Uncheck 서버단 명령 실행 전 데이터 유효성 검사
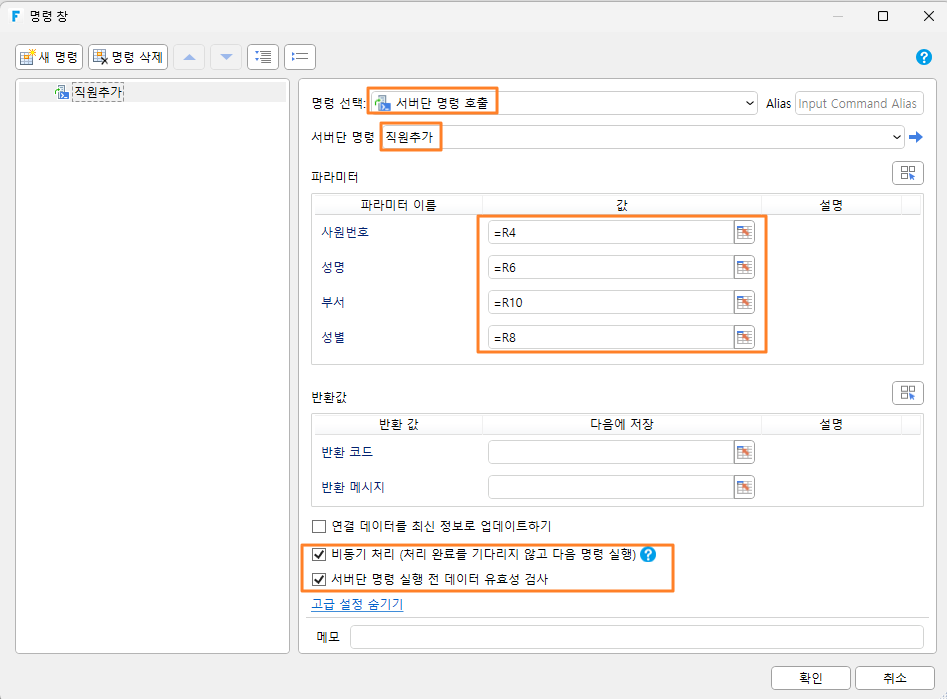 tap(319, 579)
